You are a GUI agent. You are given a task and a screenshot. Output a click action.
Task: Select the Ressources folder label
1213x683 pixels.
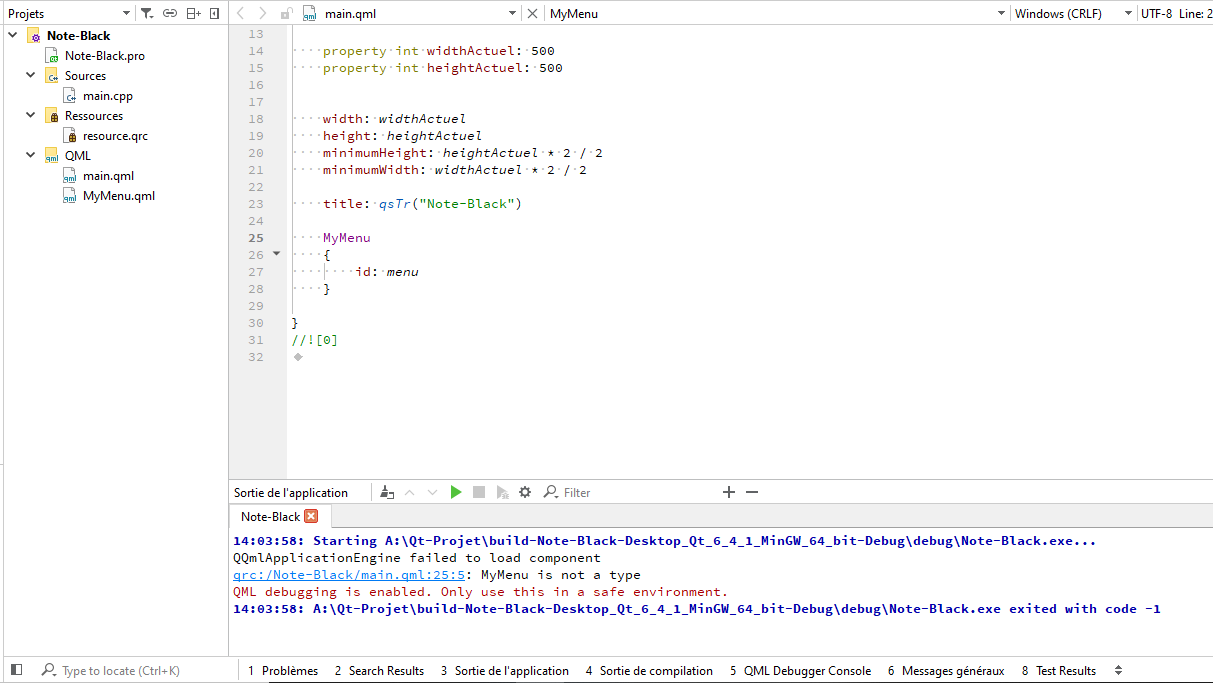[94, 116]
